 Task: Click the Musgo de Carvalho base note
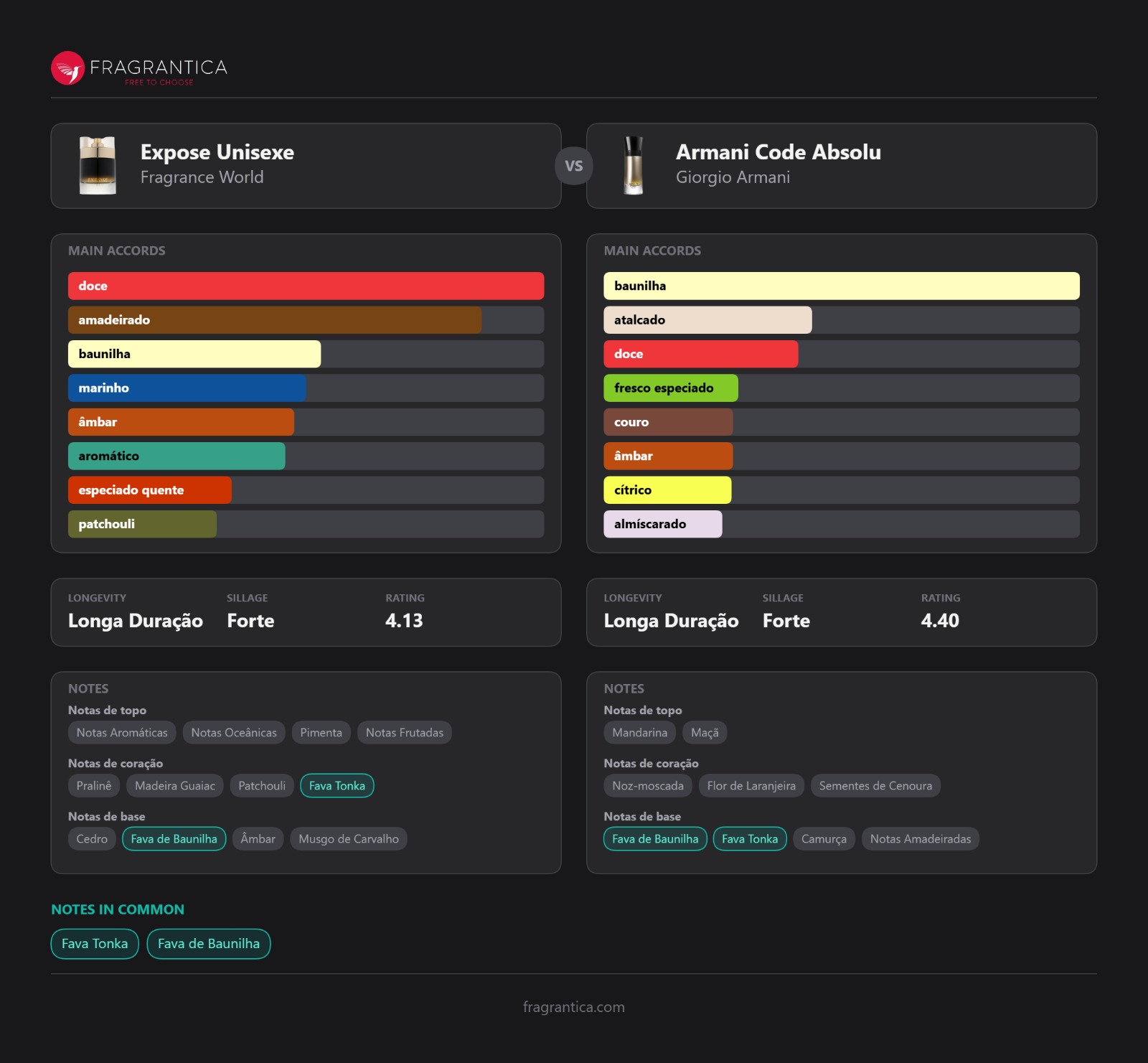coord(348,839)
